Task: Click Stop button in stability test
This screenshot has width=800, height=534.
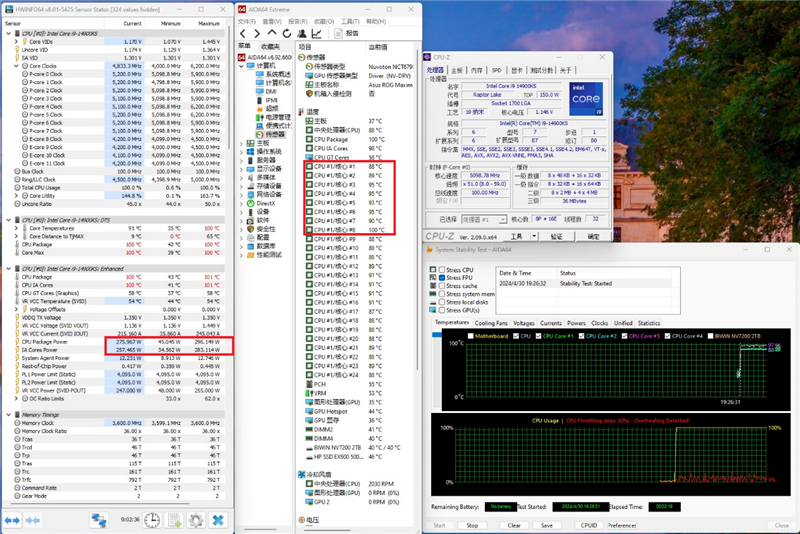Action: [472, 525]
